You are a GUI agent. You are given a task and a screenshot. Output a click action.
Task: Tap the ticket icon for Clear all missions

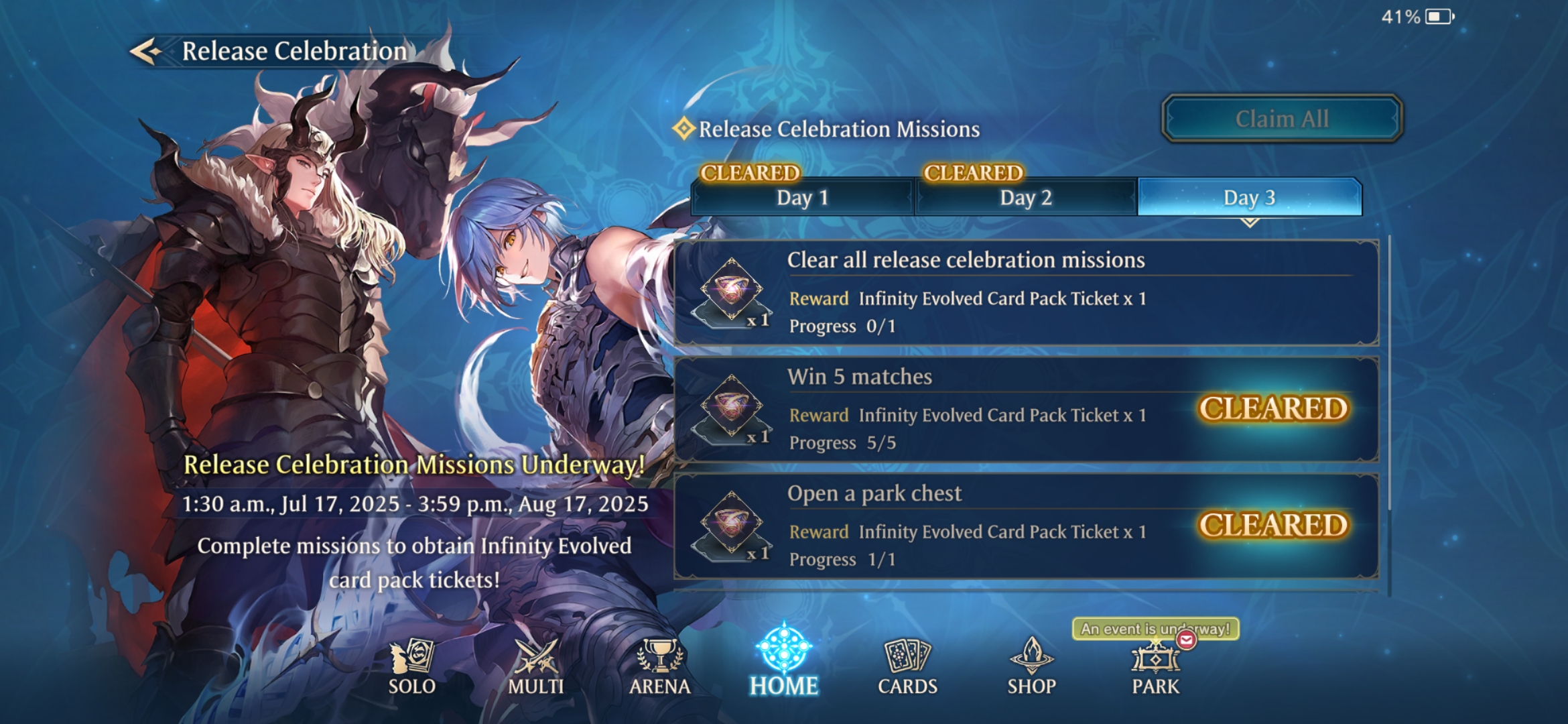732,293
